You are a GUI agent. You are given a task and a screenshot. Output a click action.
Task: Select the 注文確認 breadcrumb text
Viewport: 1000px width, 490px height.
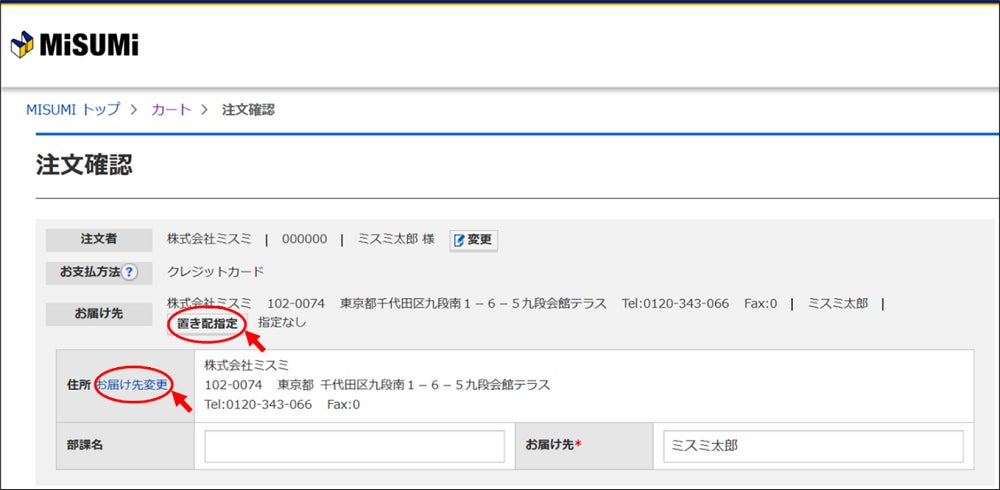coord(248,110)
